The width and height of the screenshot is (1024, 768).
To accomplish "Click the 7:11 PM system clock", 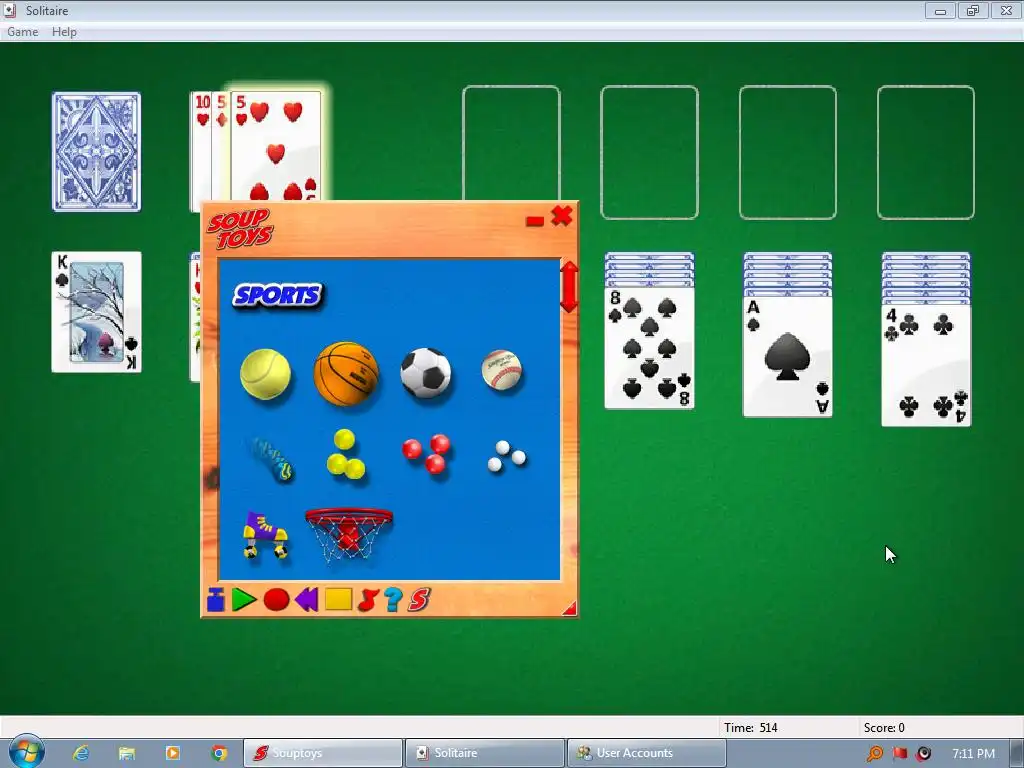I will click(x=973, y=754).
